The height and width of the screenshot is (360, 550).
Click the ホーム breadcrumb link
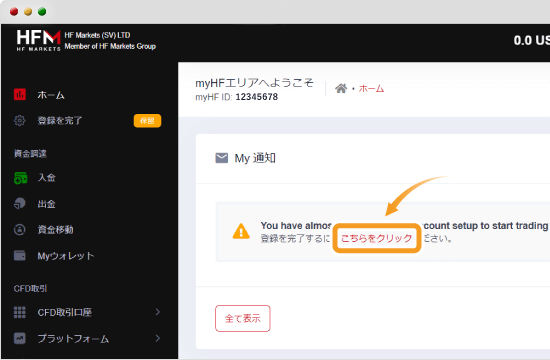coord(371,88)
